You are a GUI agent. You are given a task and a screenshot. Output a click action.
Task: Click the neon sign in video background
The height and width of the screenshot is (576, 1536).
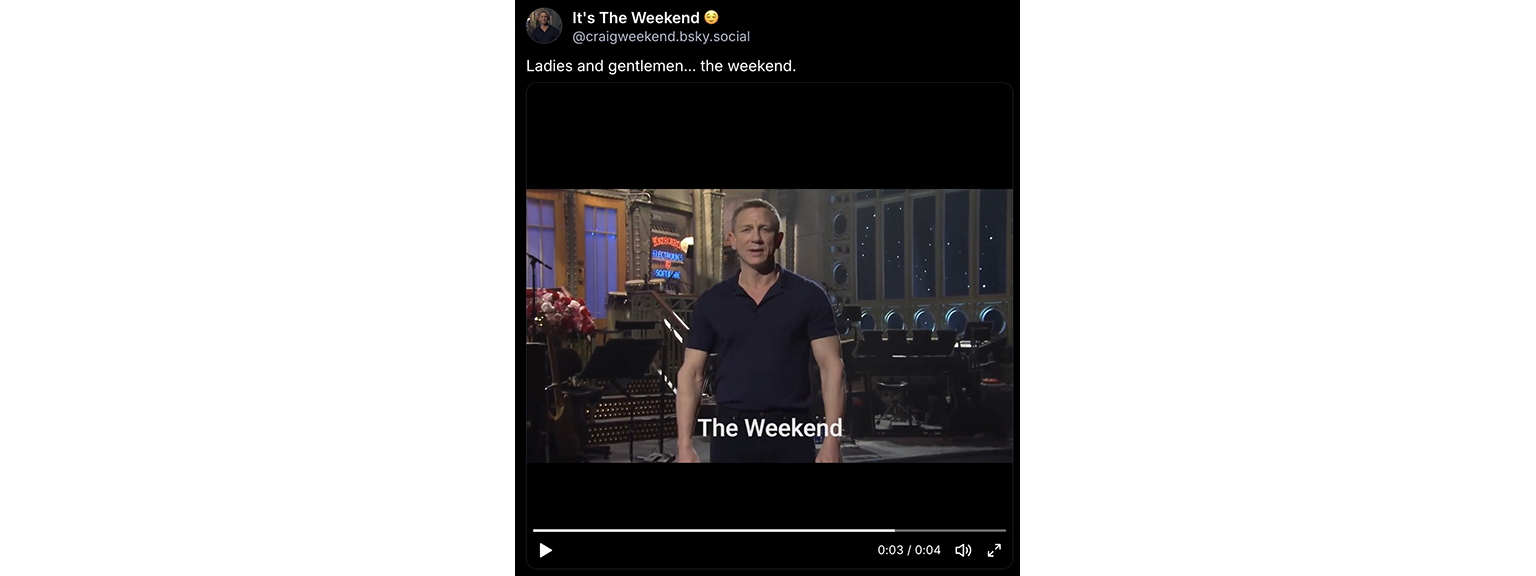[667, 257]
